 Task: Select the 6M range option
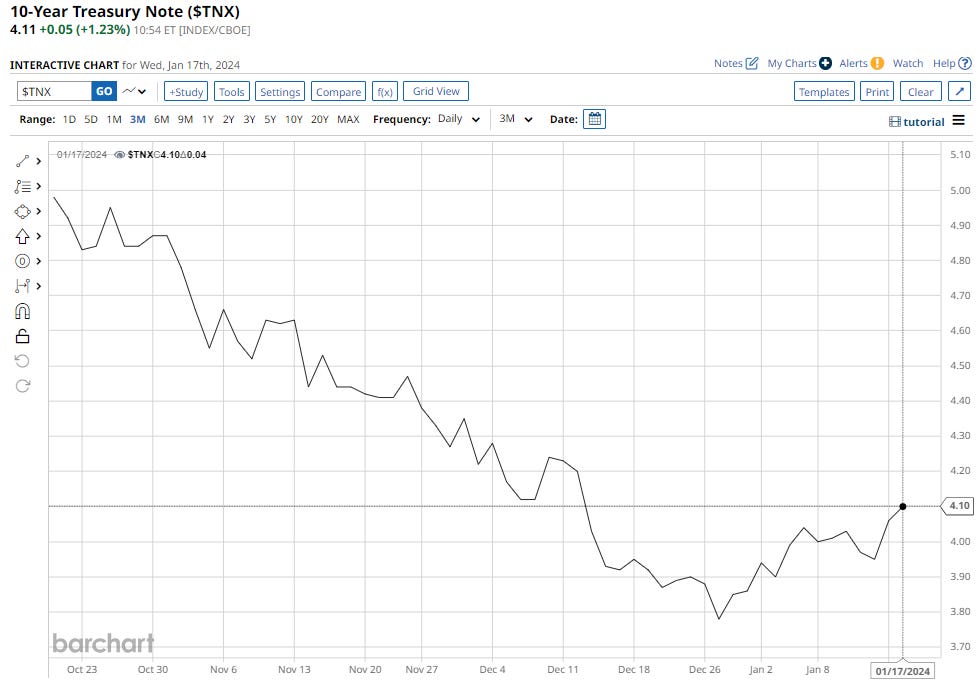pos(161,119)
